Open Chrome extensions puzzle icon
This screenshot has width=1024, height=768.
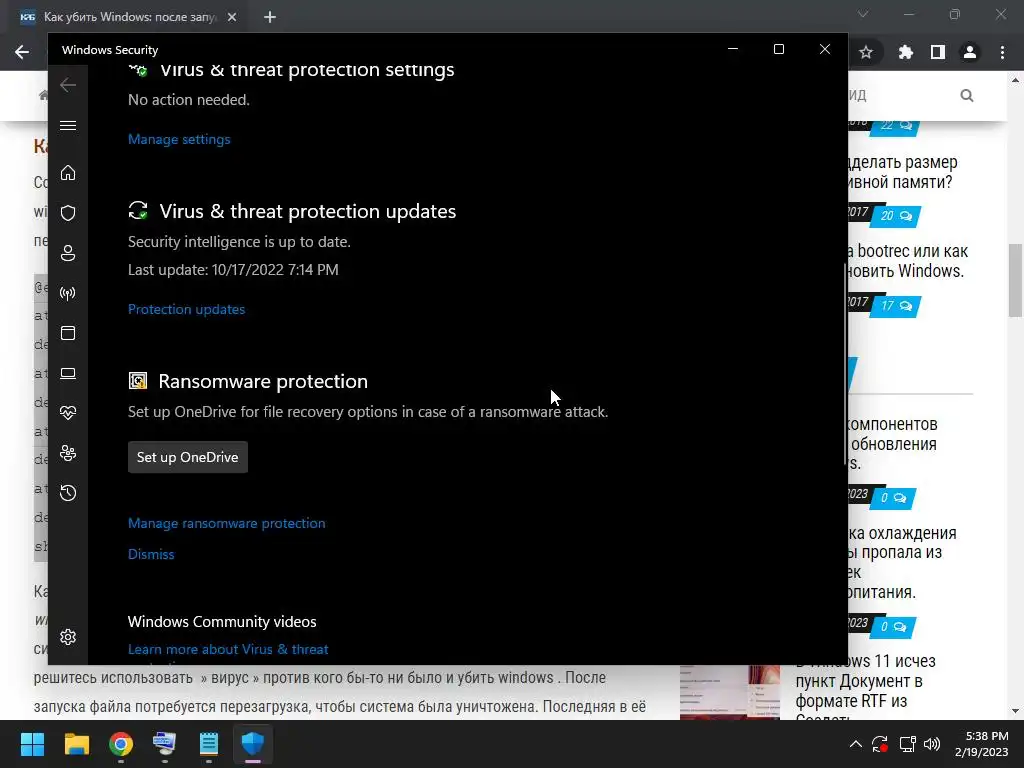pos(905,52)
